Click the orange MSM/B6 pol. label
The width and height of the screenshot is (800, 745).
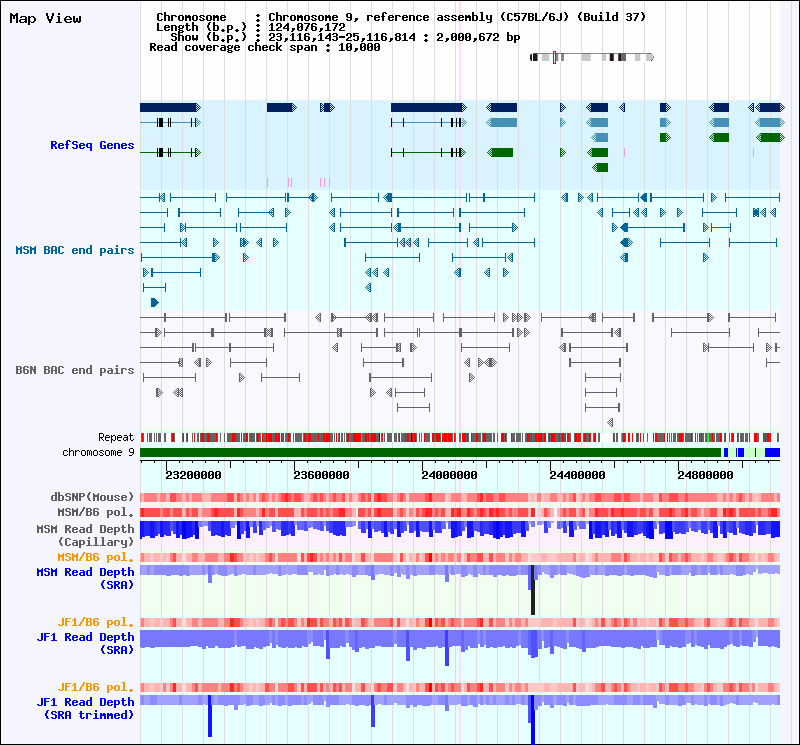tap(95, 557)
